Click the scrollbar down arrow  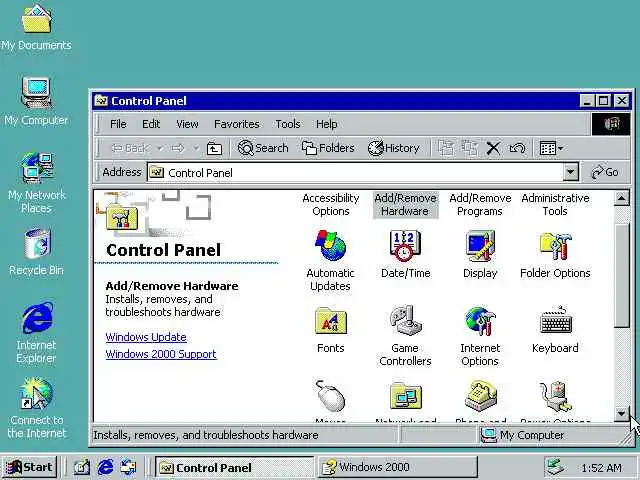point(621,414)
